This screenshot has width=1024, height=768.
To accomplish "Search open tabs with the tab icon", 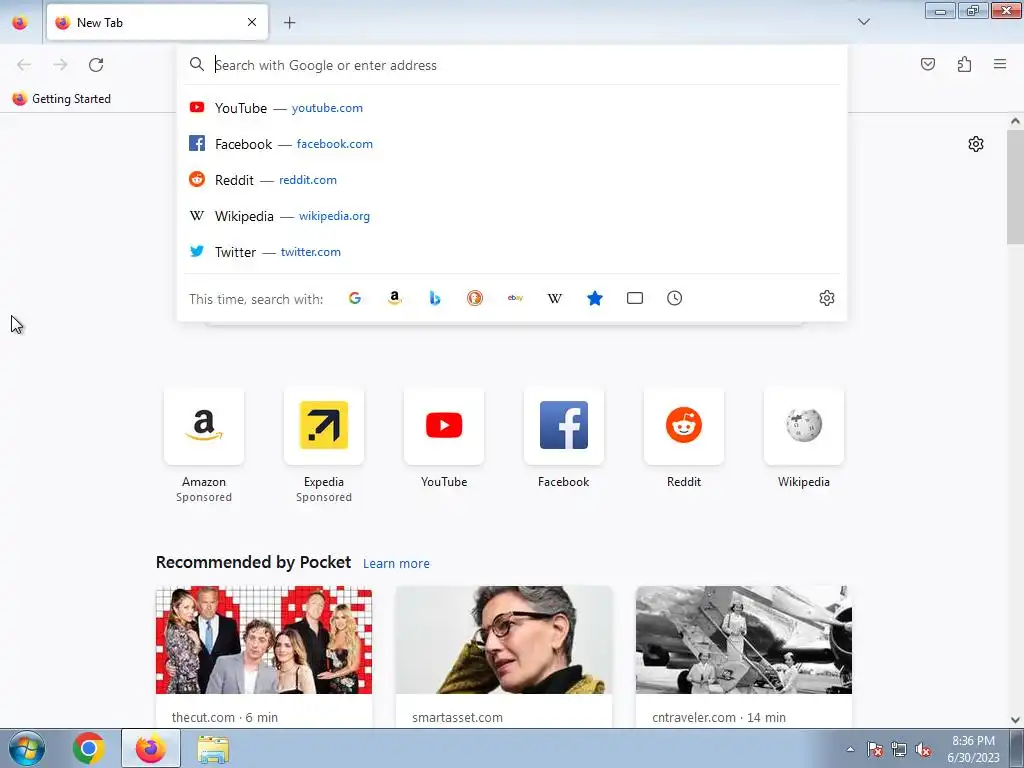I will point(635,298).
